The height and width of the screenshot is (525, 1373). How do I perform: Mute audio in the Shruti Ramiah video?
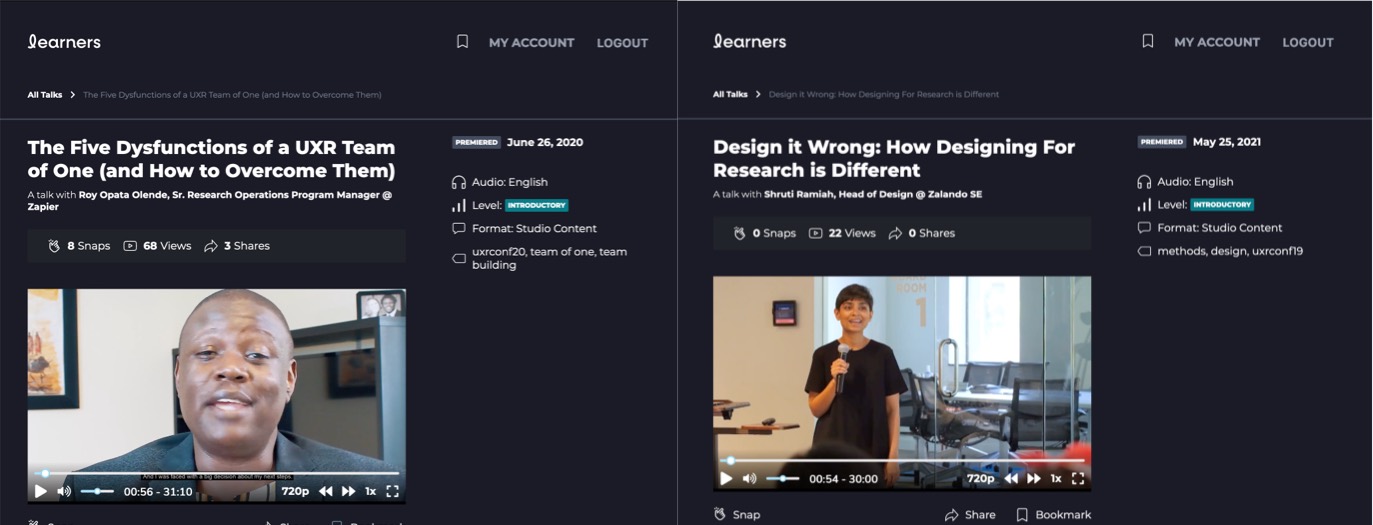[750, 479]
